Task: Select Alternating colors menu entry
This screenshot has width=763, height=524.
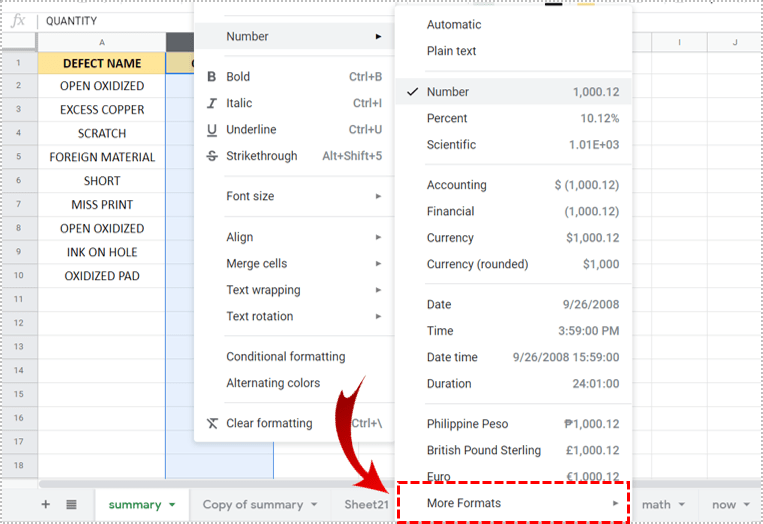Action: coord(273,383)
